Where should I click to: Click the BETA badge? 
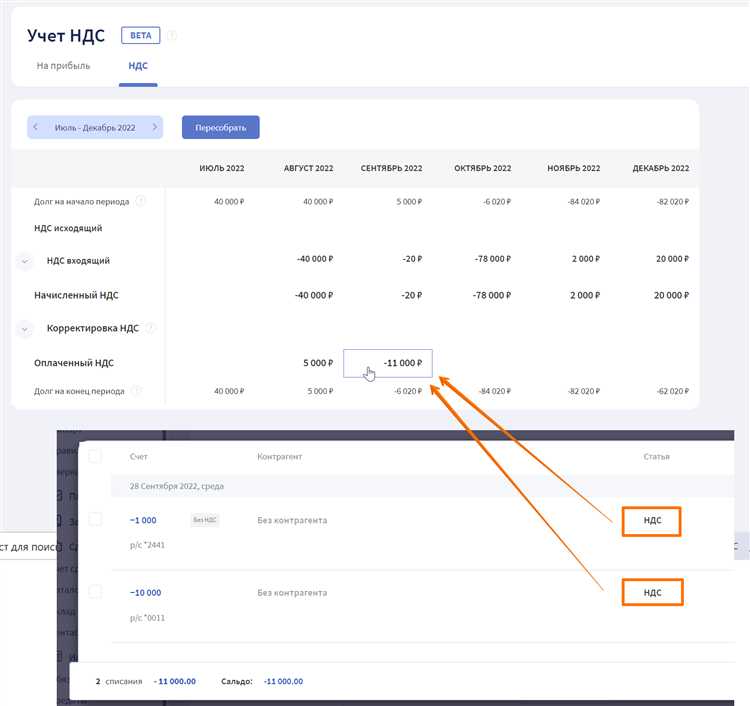[140, 36]
